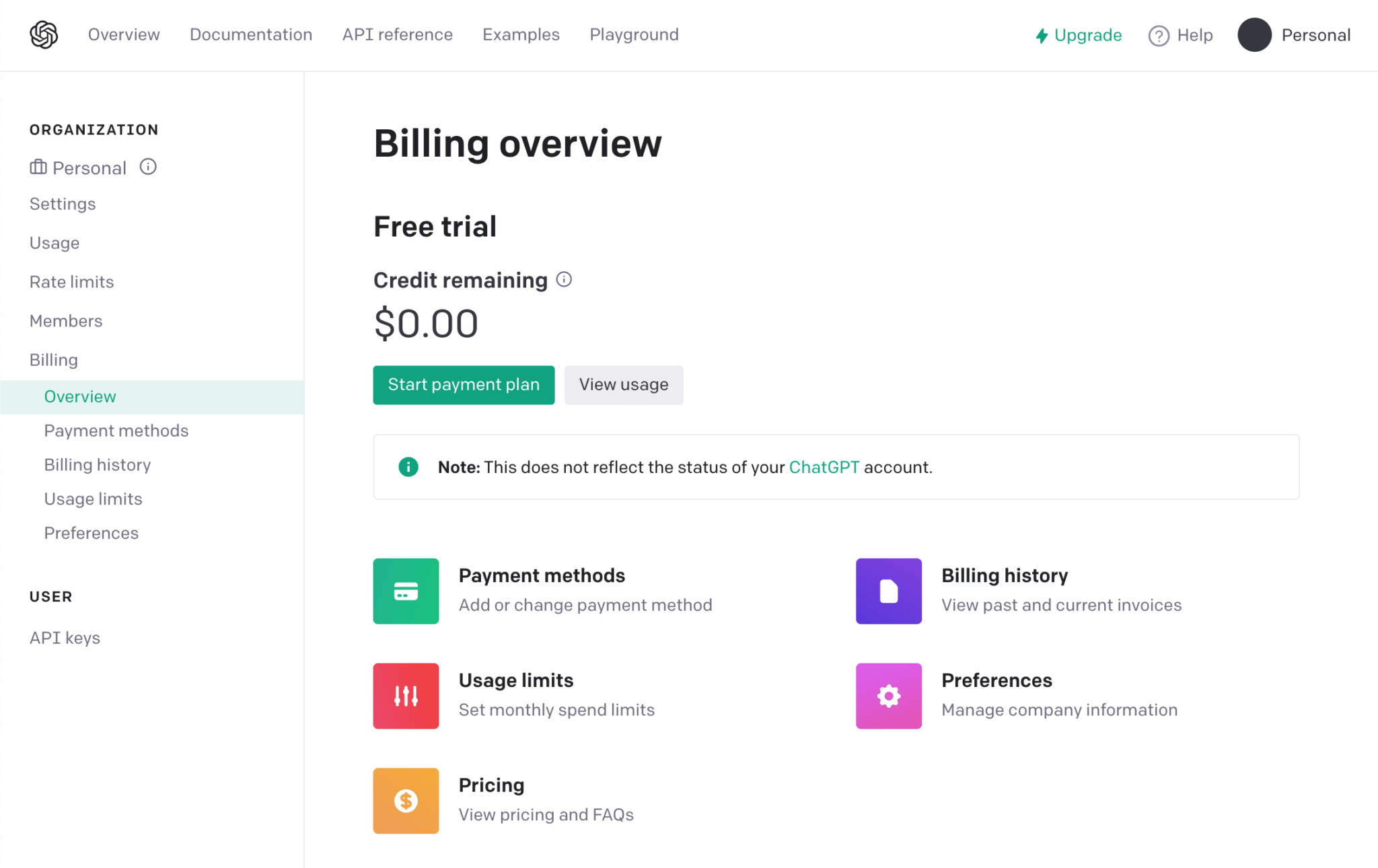Click the Pricing dollar icon
The image size is (1378, 868).
[406, 800]
